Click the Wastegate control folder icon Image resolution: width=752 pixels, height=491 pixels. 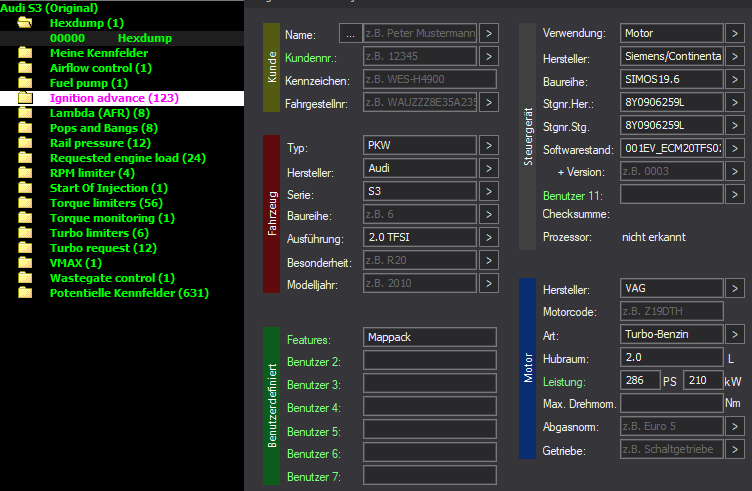tap(25, 278)
